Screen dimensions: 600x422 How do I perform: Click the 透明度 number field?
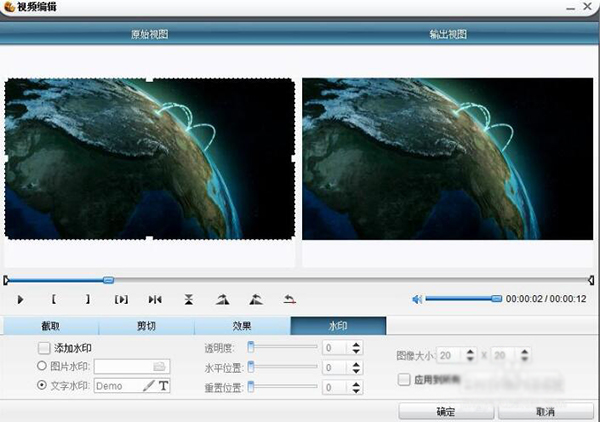tap(336, 348)
